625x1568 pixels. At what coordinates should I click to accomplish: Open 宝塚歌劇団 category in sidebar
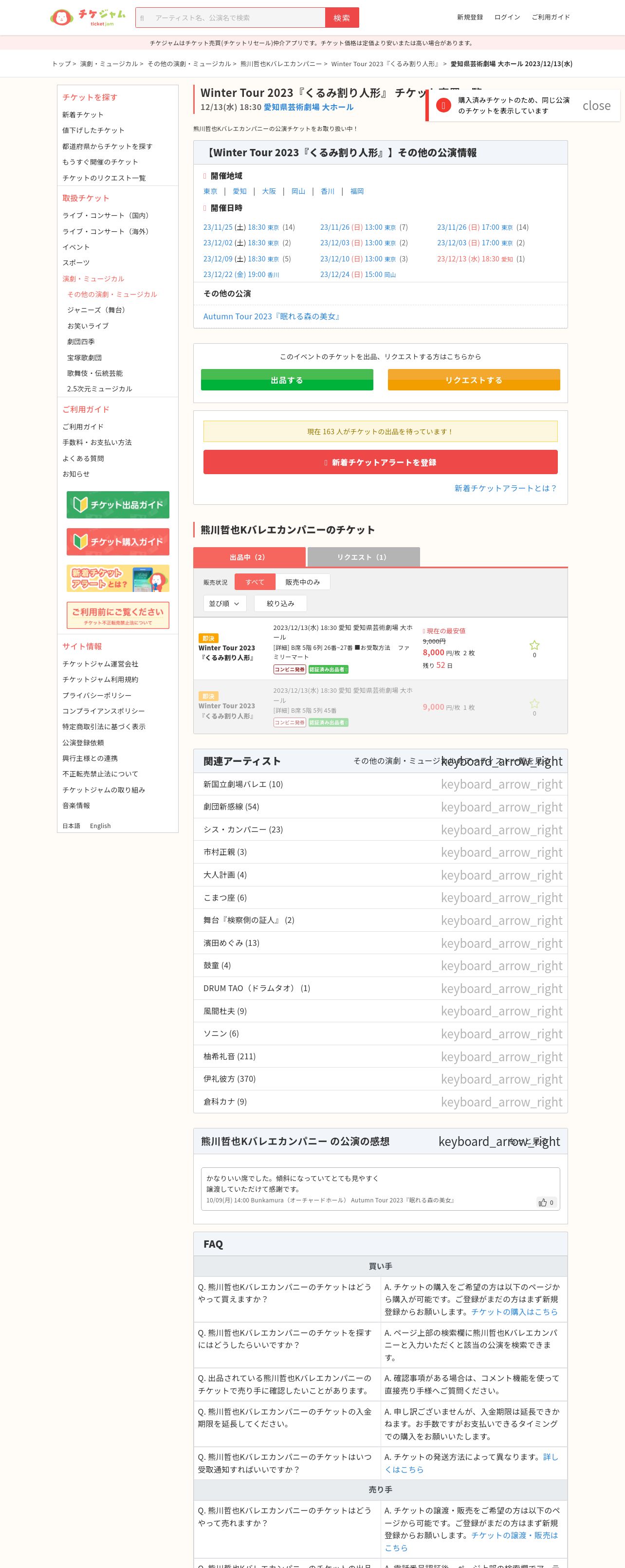point(85,357)
